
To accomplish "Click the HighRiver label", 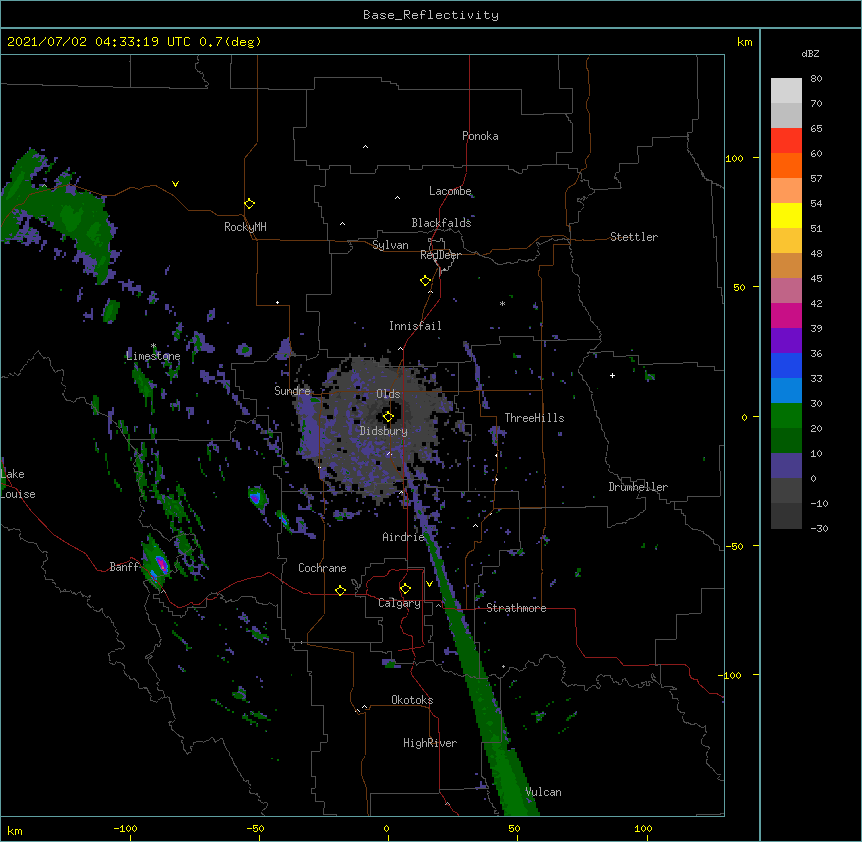I will click(430, 743).
